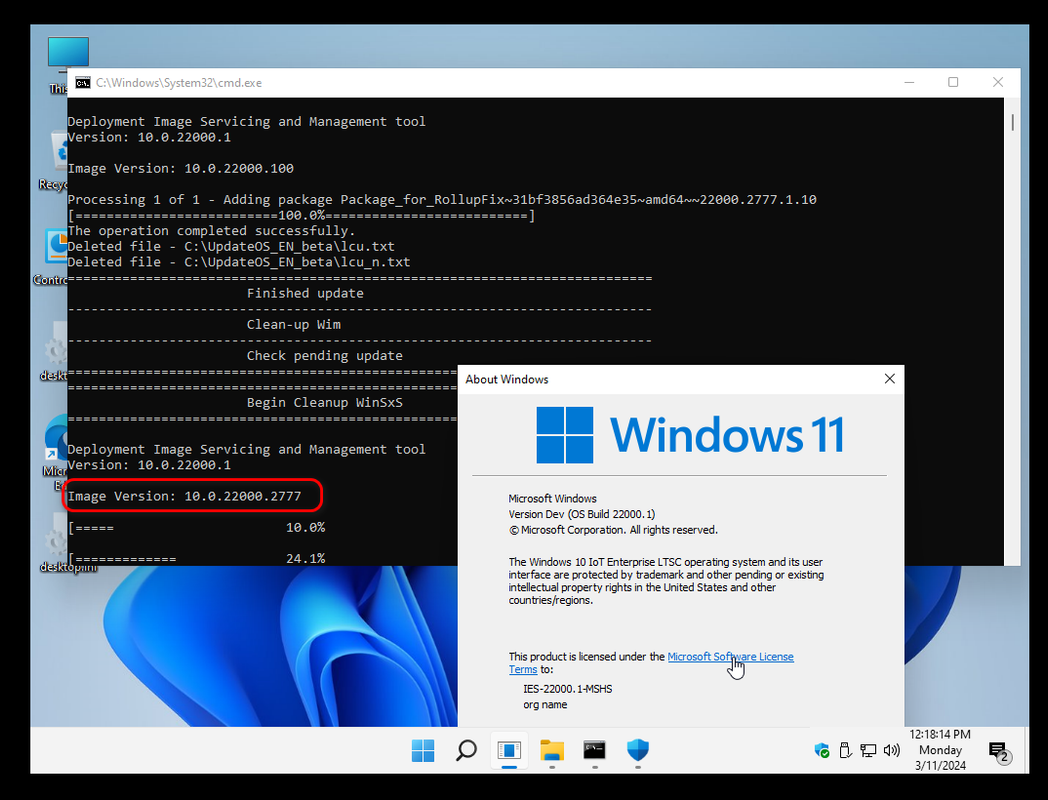
Task: Click the Image Version 10.0.22000.100 line
Action: click(180, 168)
